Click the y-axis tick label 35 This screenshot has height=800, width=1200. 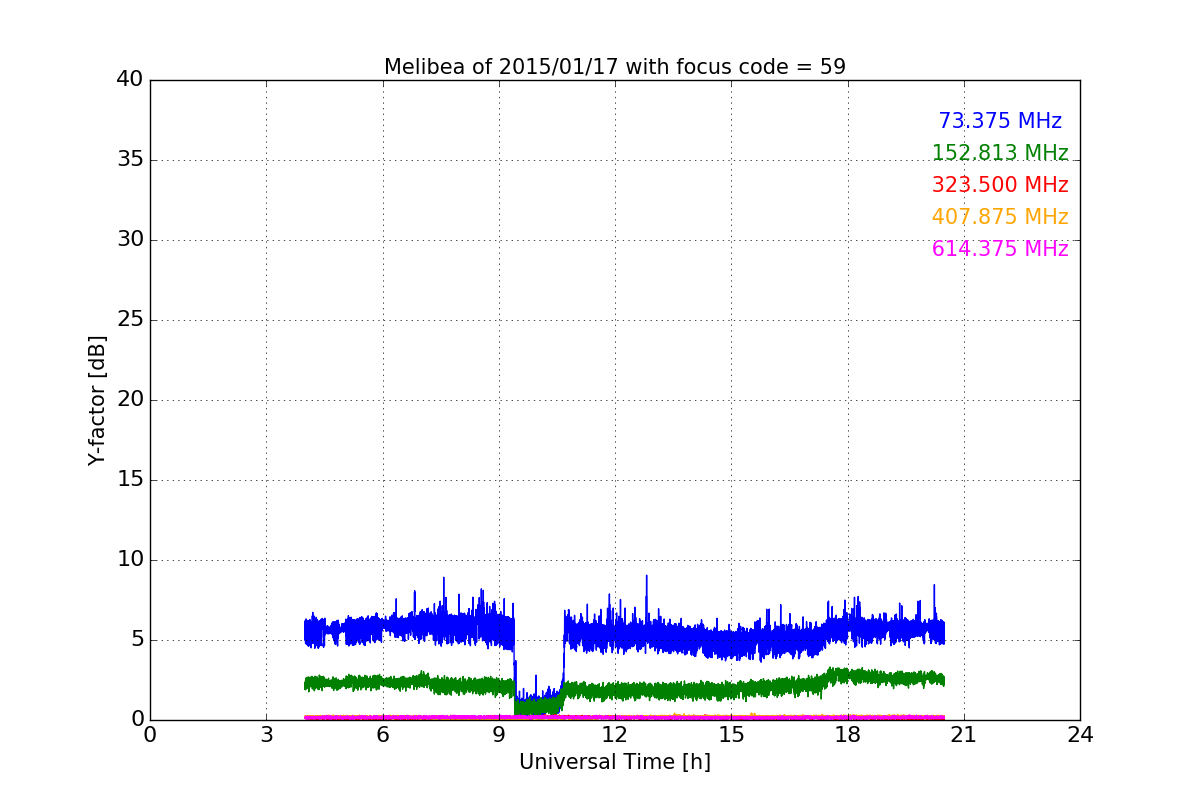(x=130, y=160)
